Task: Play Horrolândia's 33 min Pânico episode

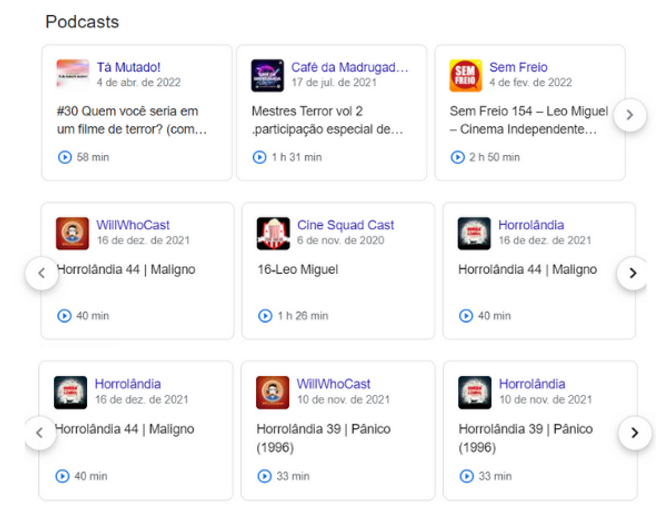Action: pos(466,476)
